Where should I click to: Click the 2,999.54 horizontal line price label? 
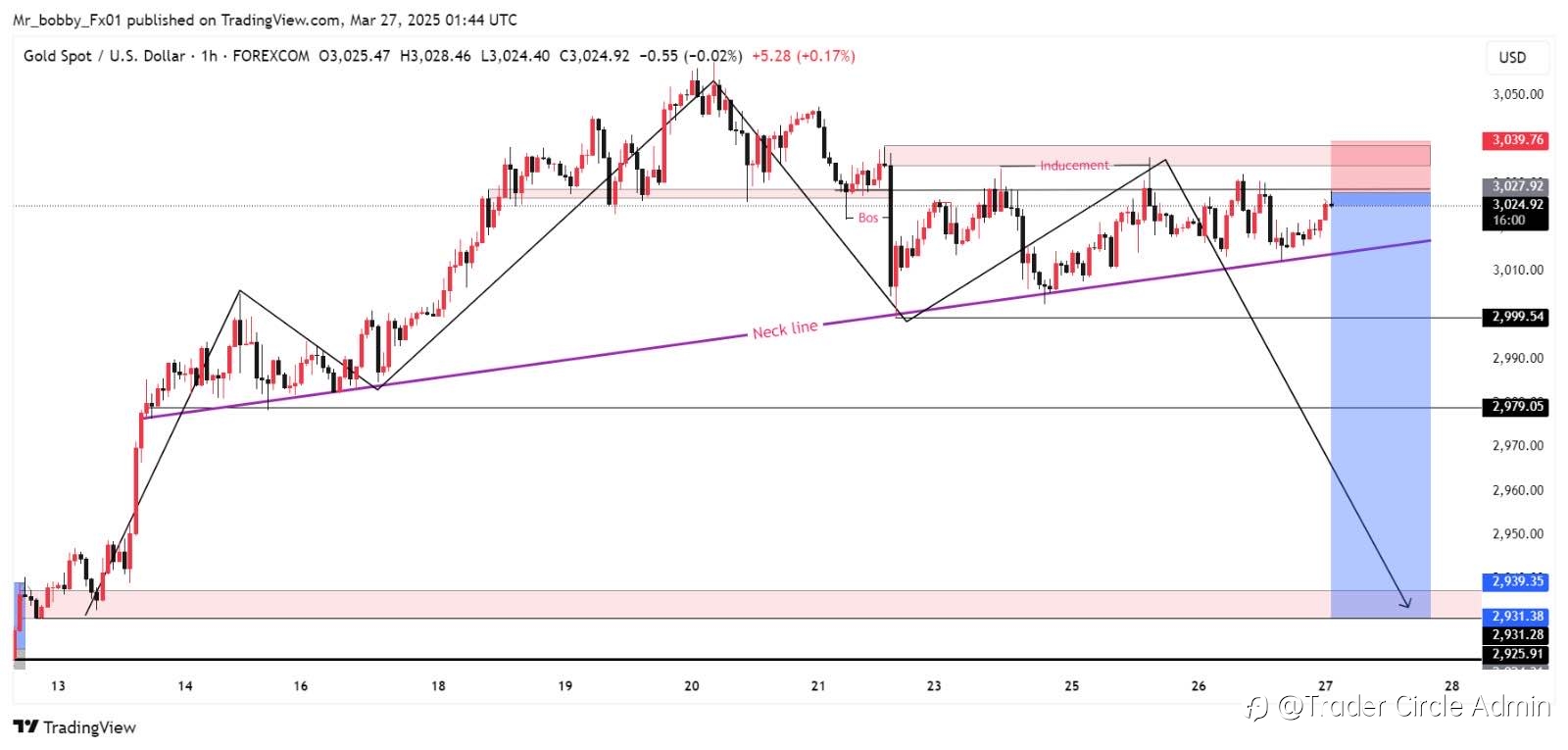pyautogui.click(x=1517, y=317)
